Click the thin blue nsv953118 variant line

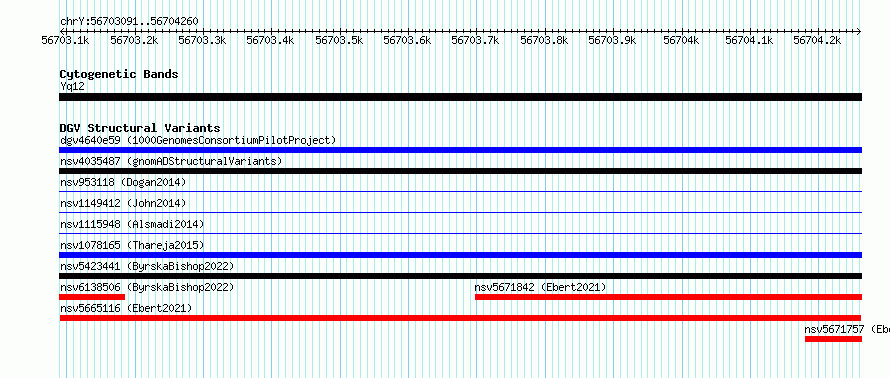tap(460, 191)
